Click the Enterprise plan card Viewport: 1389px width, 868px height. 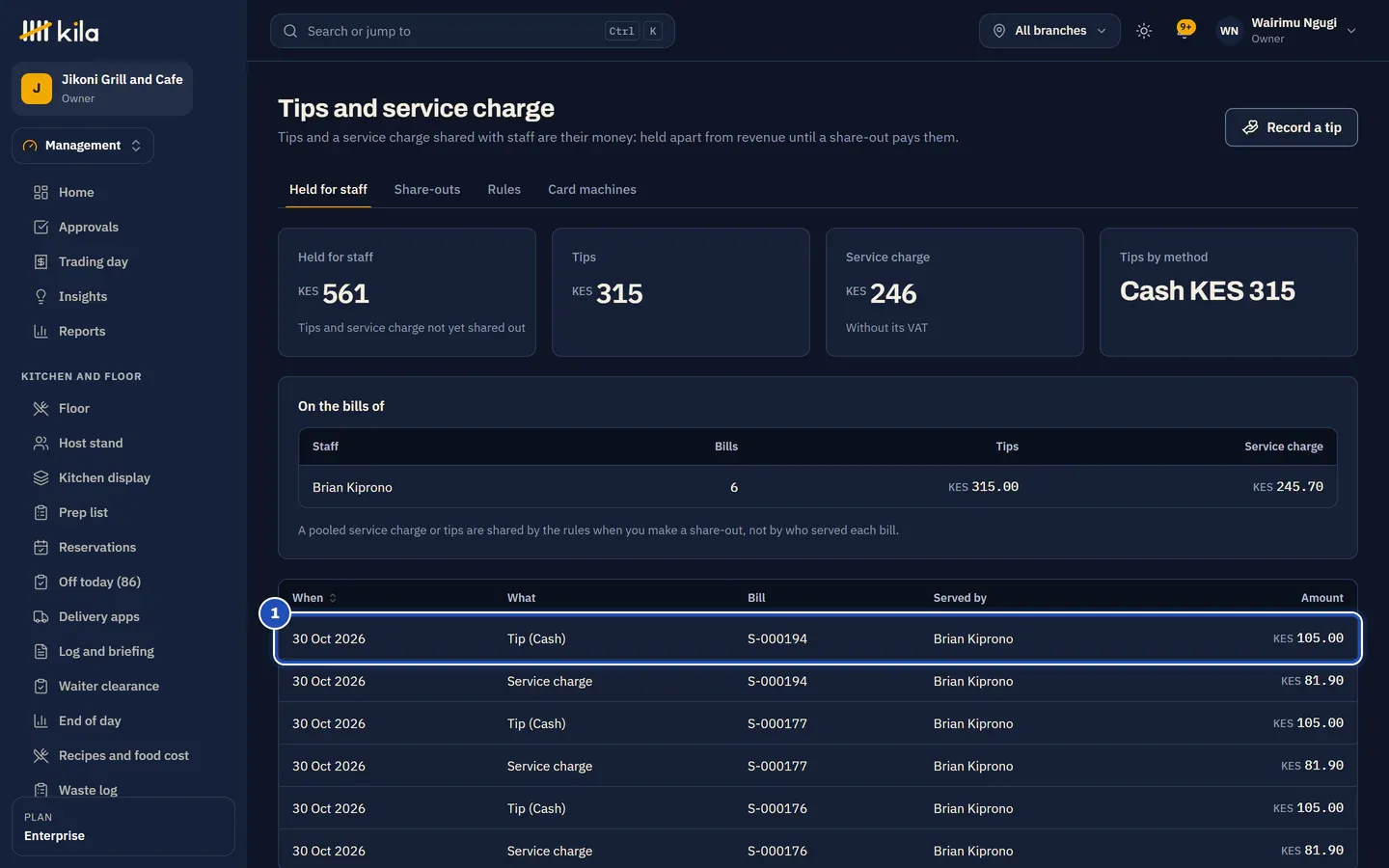(x=123, y=827)
